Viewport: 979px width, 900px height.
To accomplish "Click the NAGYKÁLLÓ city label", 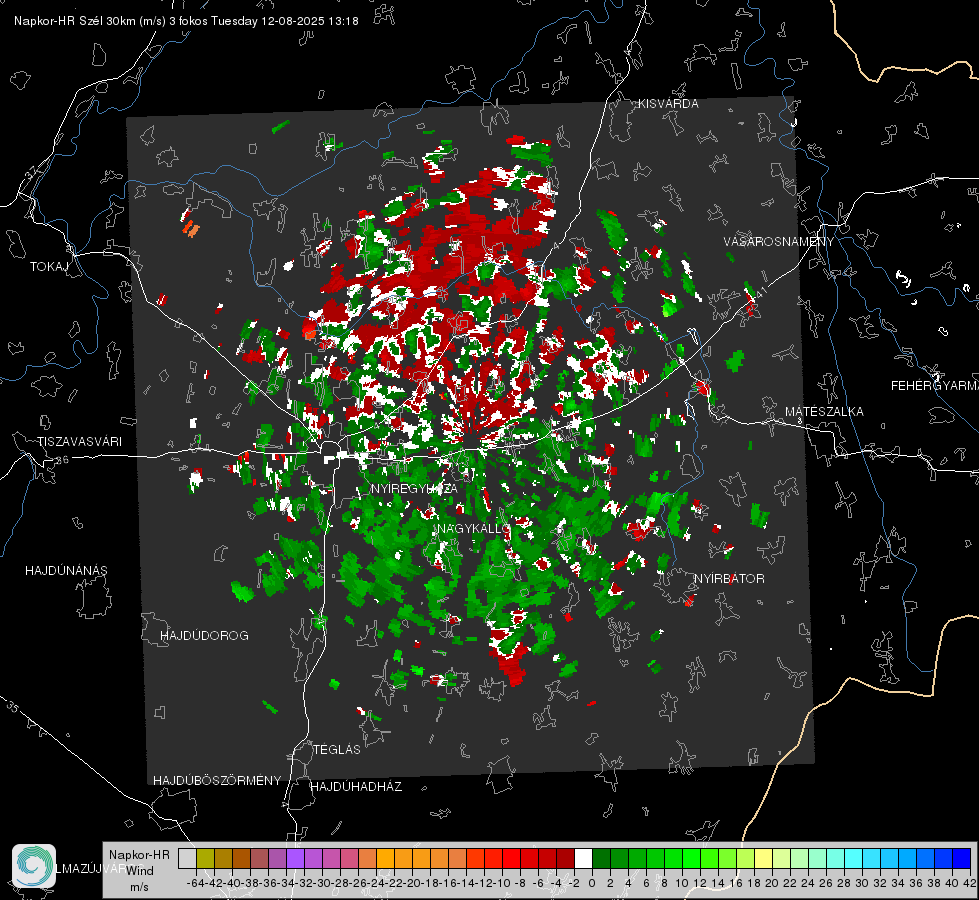I will click(x=473, y=529).
